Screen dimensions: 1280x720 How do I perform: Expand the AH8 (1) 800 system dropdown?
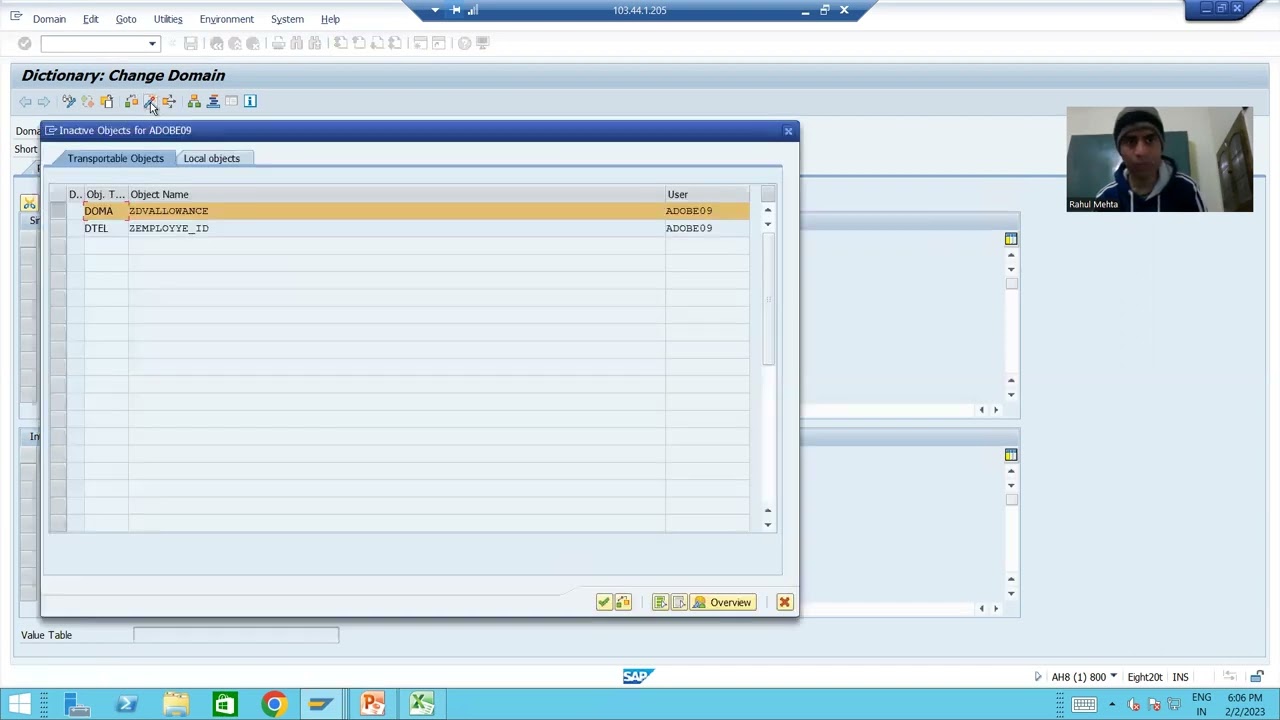coord(1113,677)
